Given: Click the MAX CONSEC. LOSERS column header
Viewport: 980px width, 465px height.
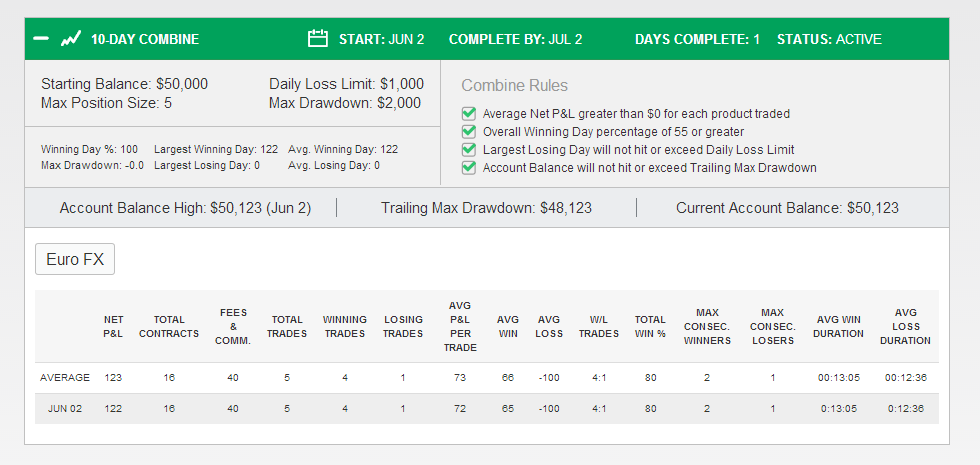Looking at the screenshot, I should tap(772, 326).
